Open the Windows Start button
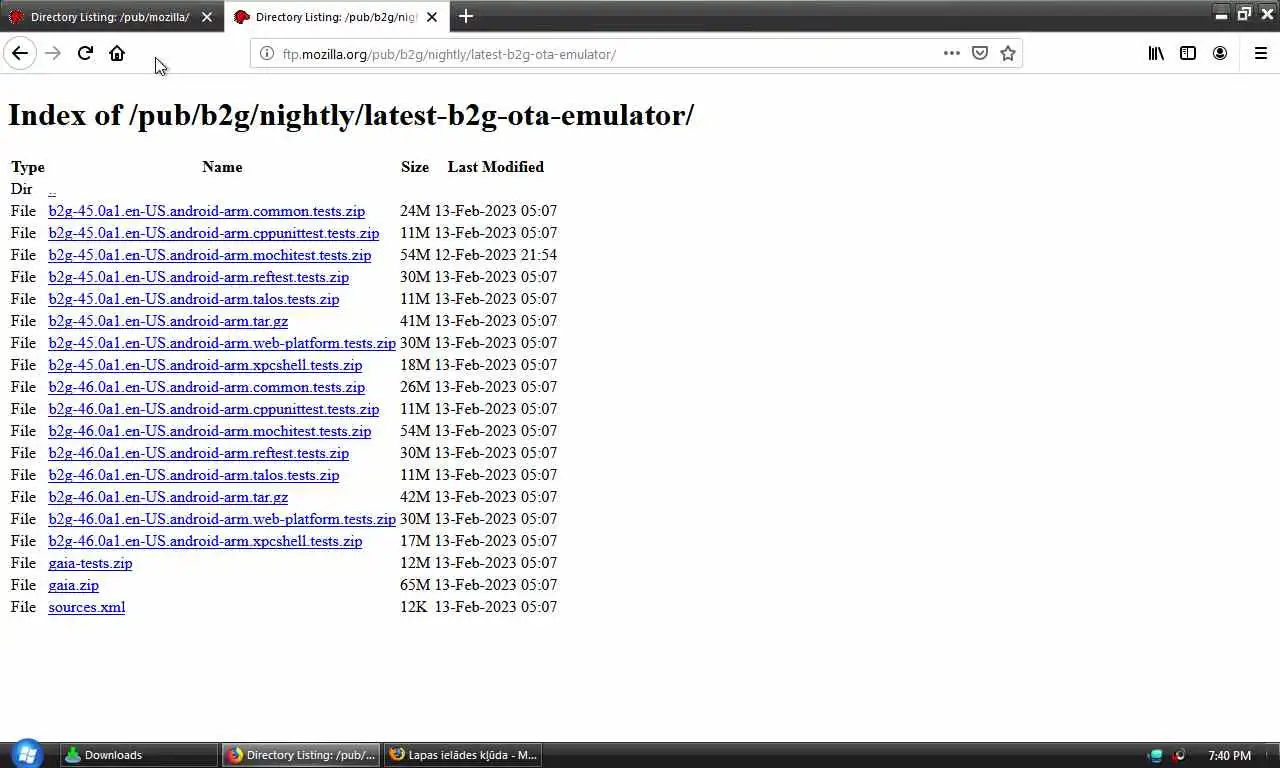Screen dimensions: 1280x768 [x=27, y=755]
